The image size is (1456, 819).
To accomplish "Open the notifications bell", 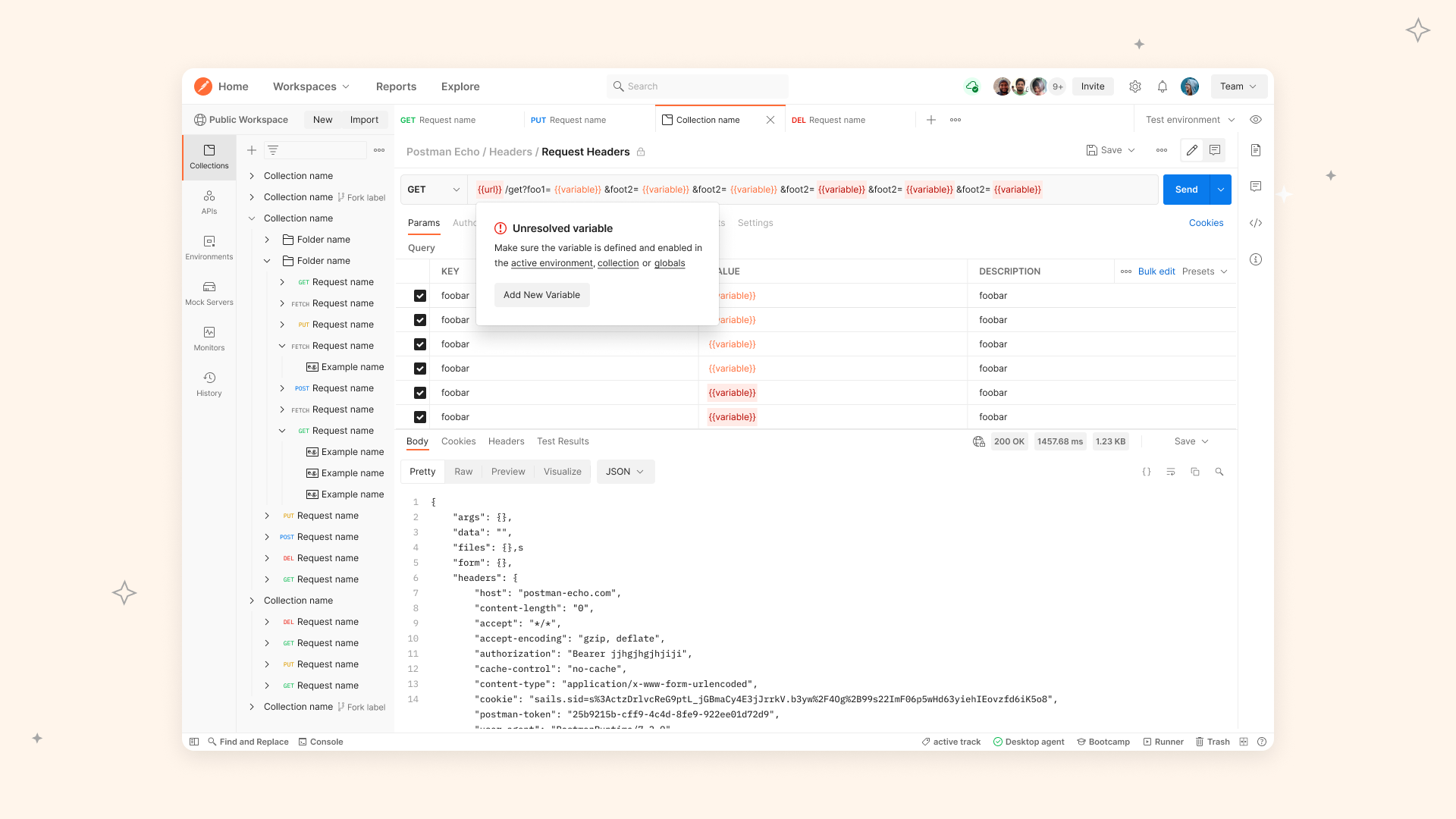I will (x=1163, y=86).
